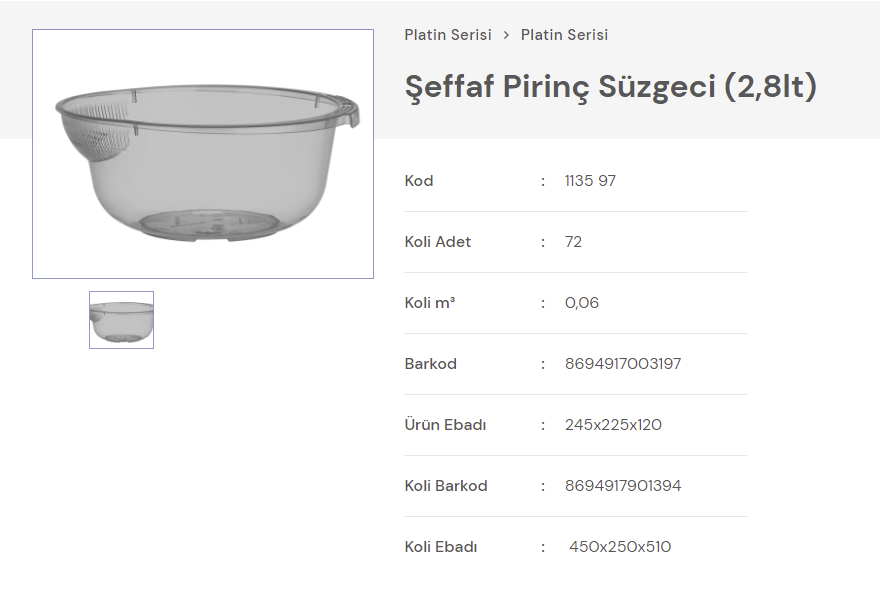Image resolution: width=880 pixels, height=589 pixels.
Task: Click the large product image of the strainer
Action: (x=203, y=154)
